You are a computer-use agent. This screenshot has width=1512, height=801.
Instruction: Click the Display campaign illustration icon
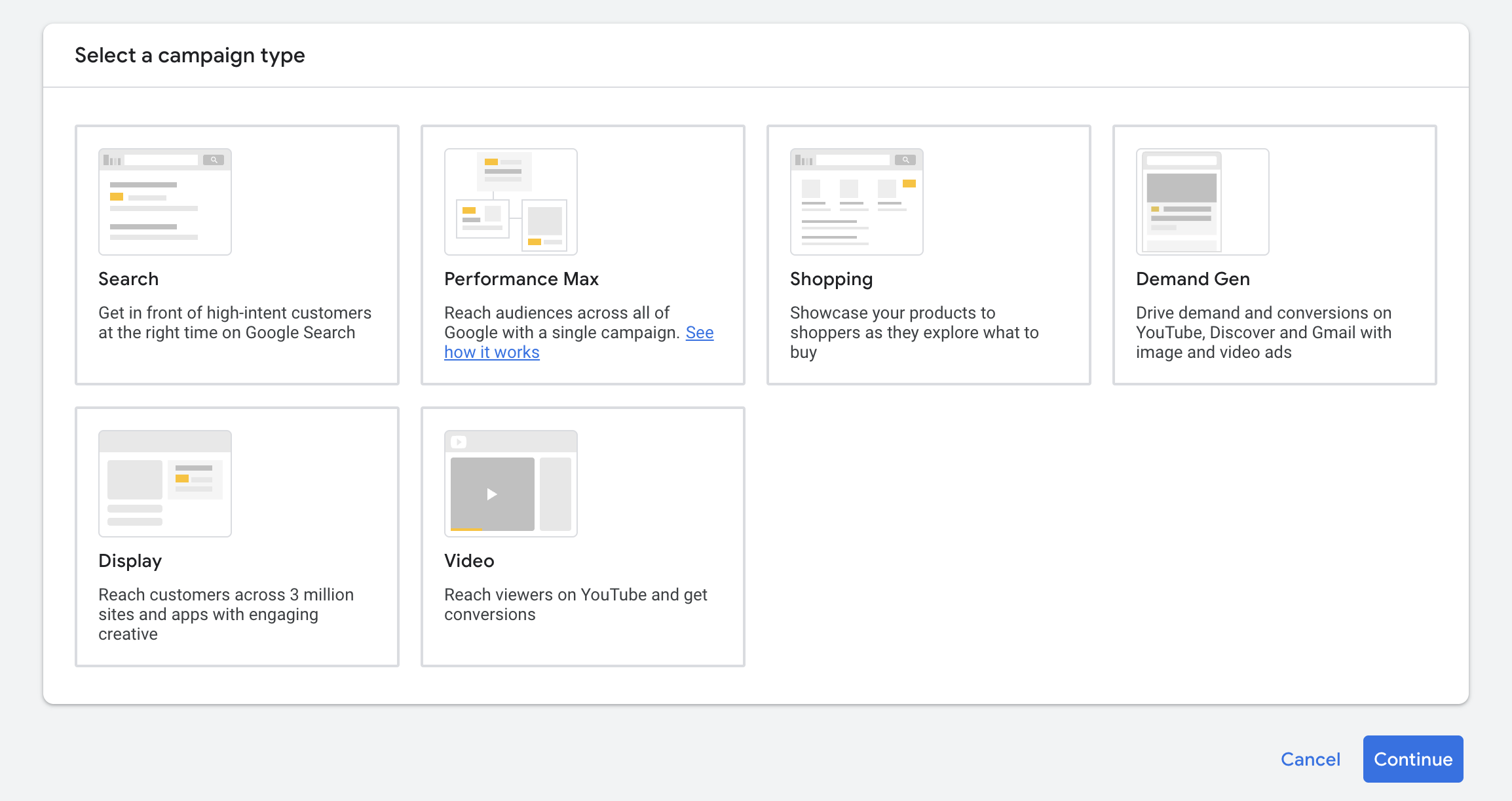click(165, 484)
